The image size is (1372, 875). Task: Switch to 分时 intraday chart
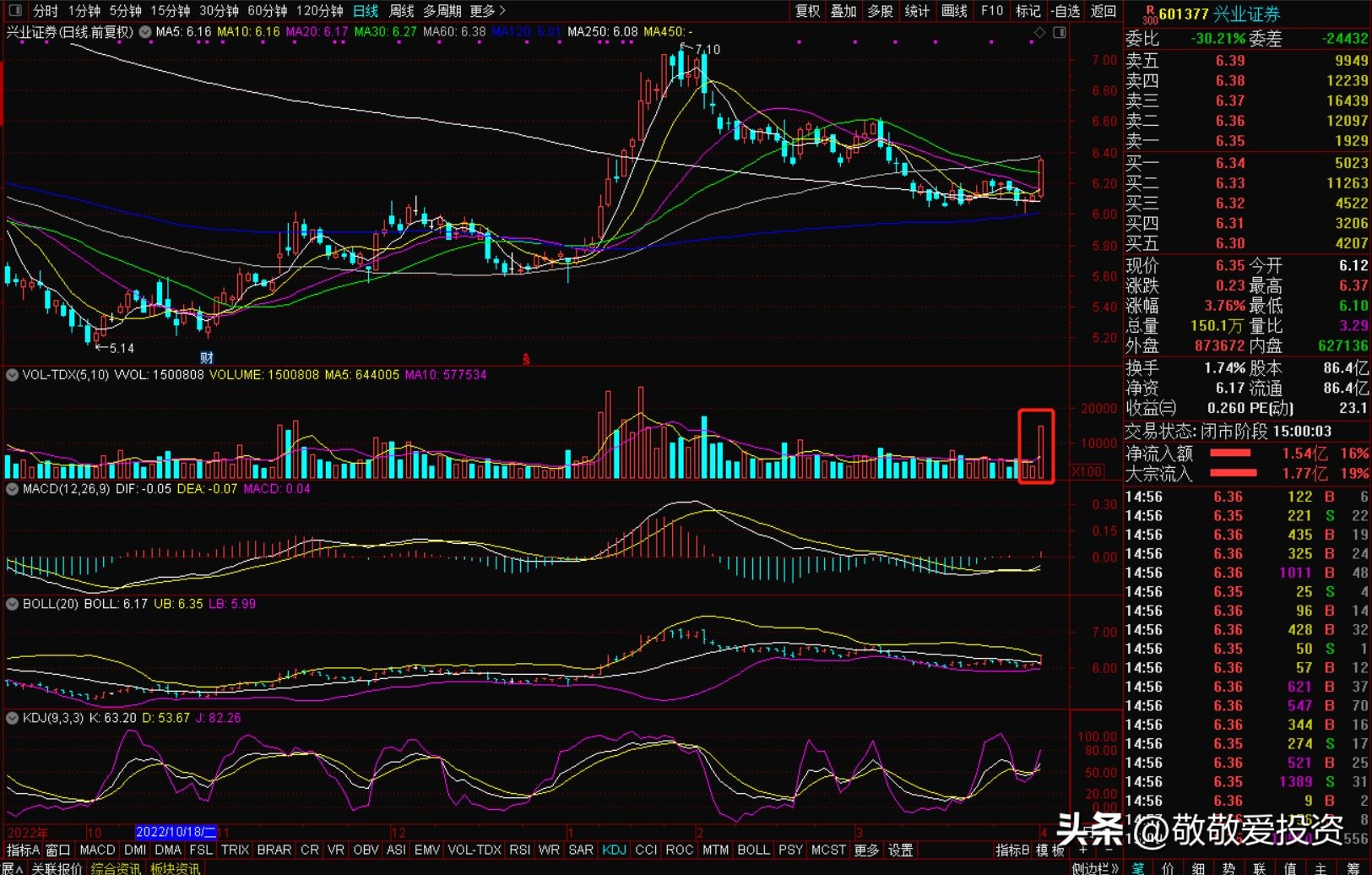point(46,11)
